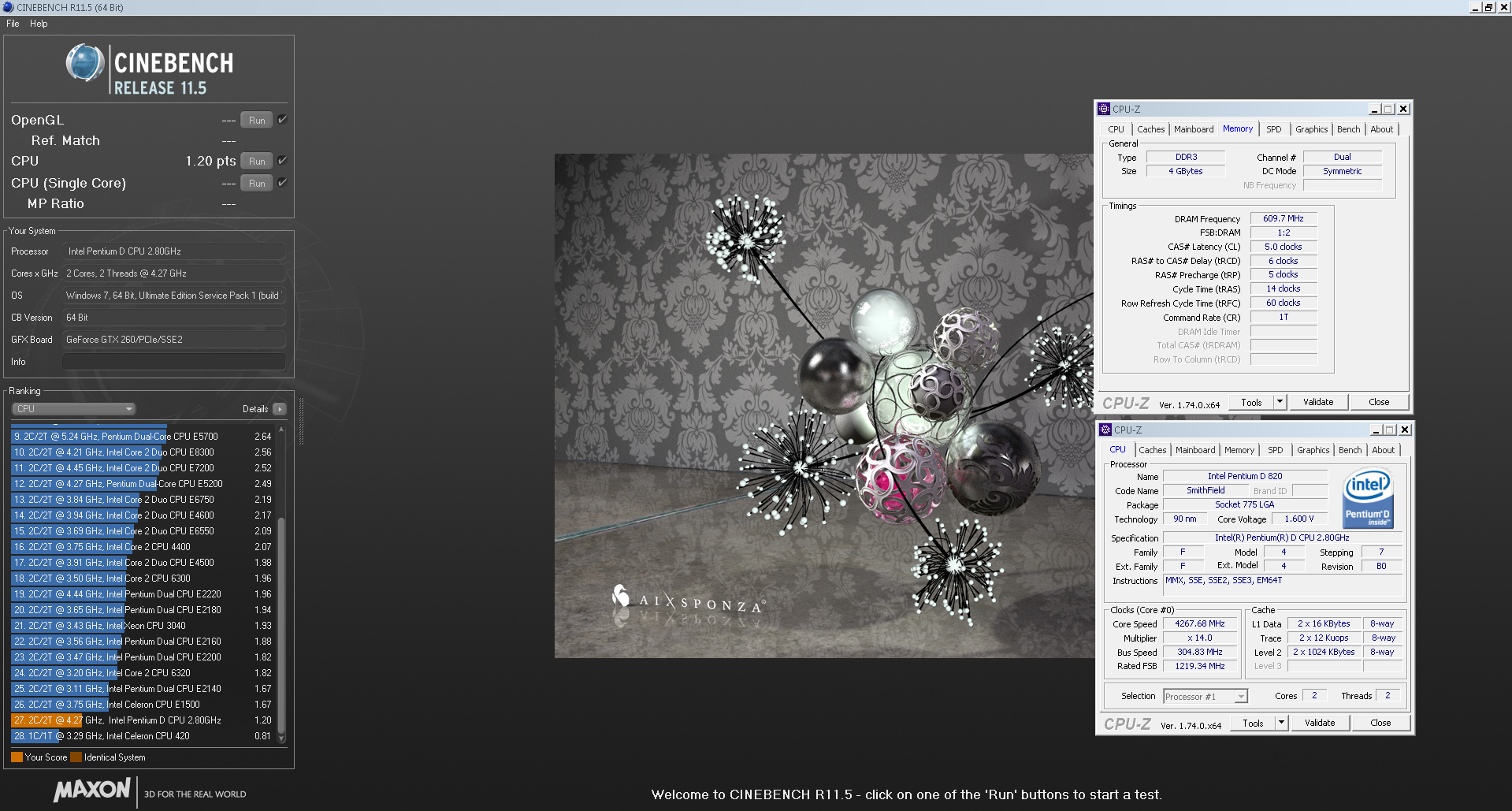Click Tools button in upper CPU-Z window
The width and height of the screenshot is (1512, 811).
(1251, 403)
